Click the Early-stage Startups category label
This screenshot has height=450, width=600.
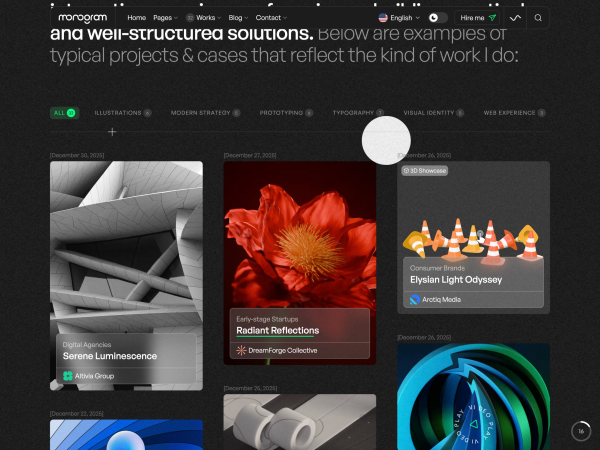(267, 319)
